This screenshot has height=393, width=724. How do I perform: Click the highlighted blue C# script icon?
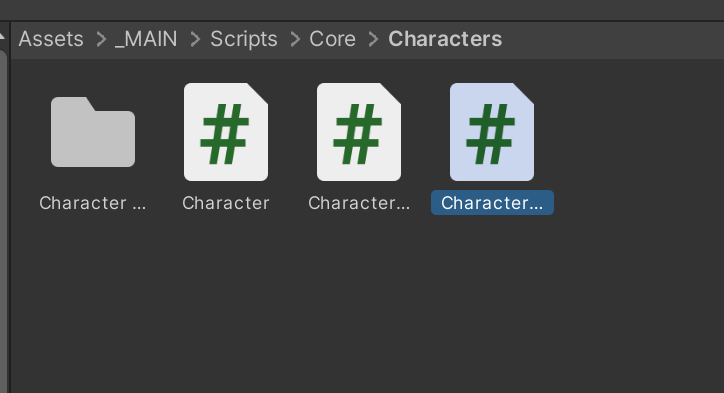coord(492,132)
